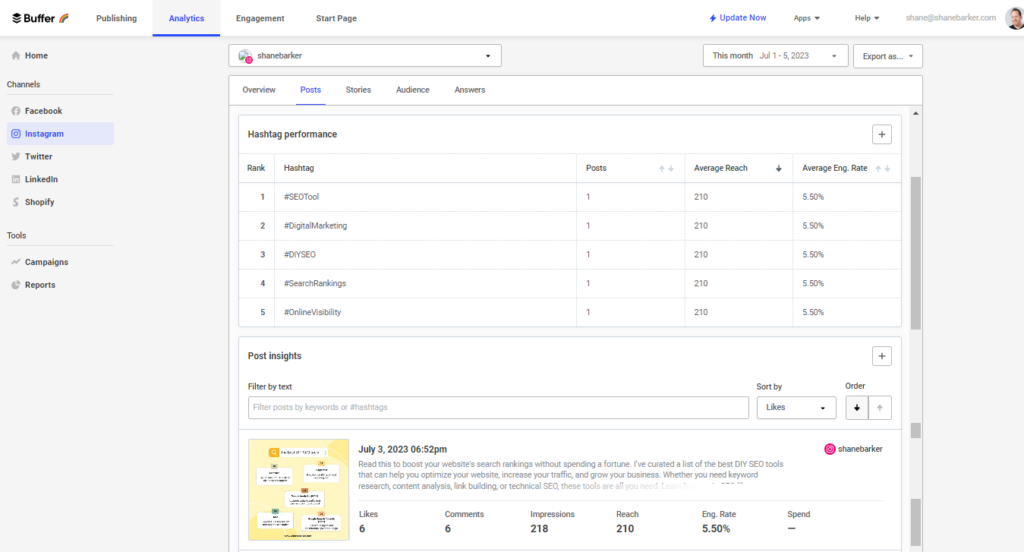Go to the Analytics tab

(x=186, y=18)
